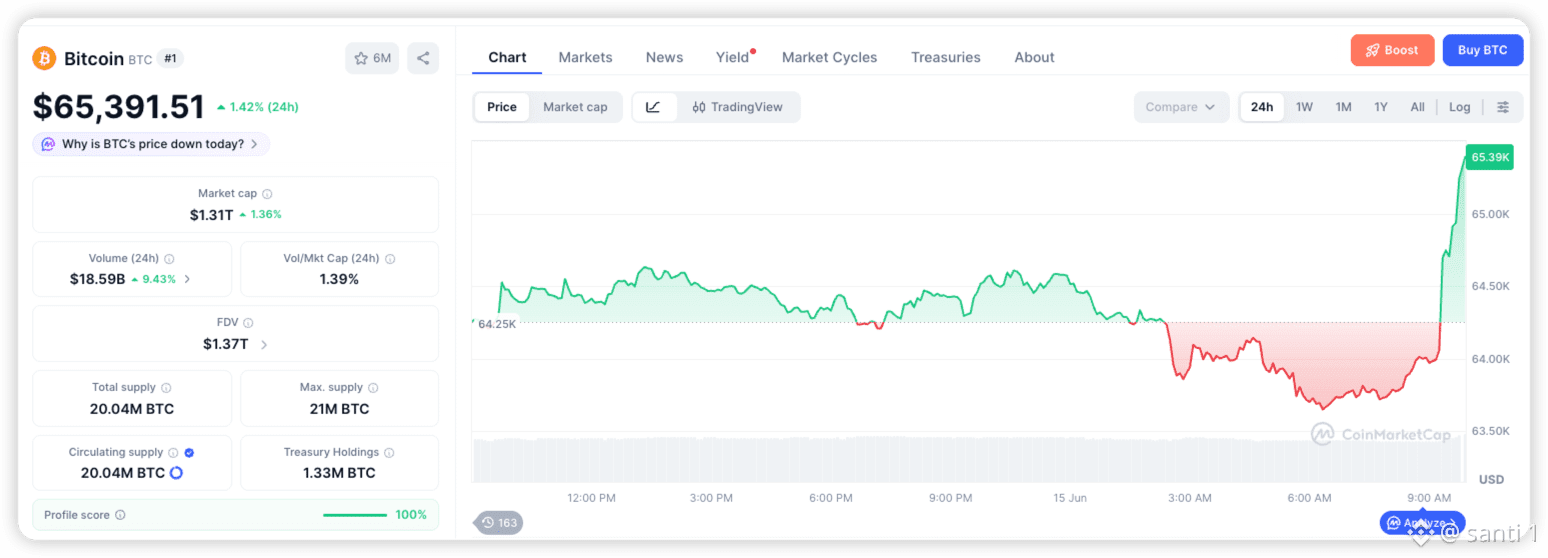Select the line chart icon
This screenshot has height=558, width=1548.
(x=654, y=107)
